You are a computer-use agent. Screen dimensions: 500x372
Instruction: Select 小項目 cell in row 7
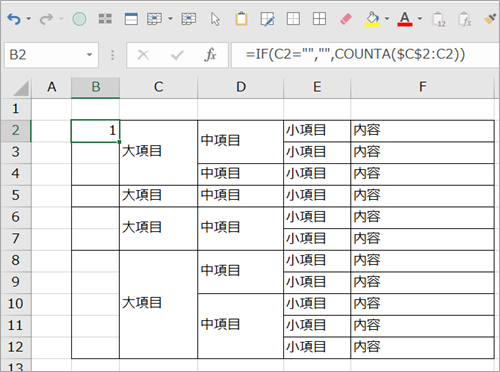pyautogui.click(x=317, y=239)
